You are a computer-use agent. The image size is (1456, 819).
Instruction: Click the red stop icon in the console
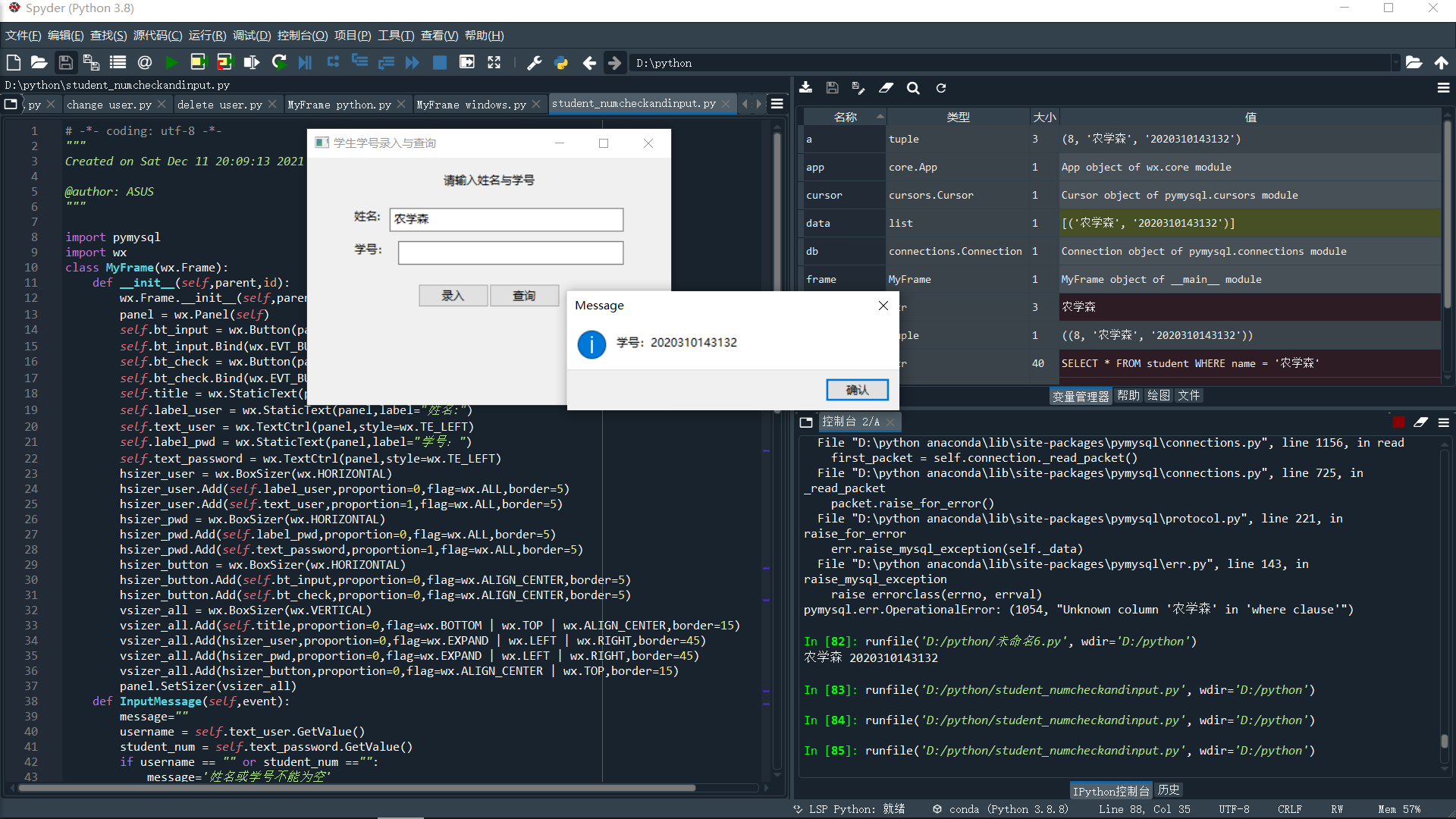tap(1398, 422)
